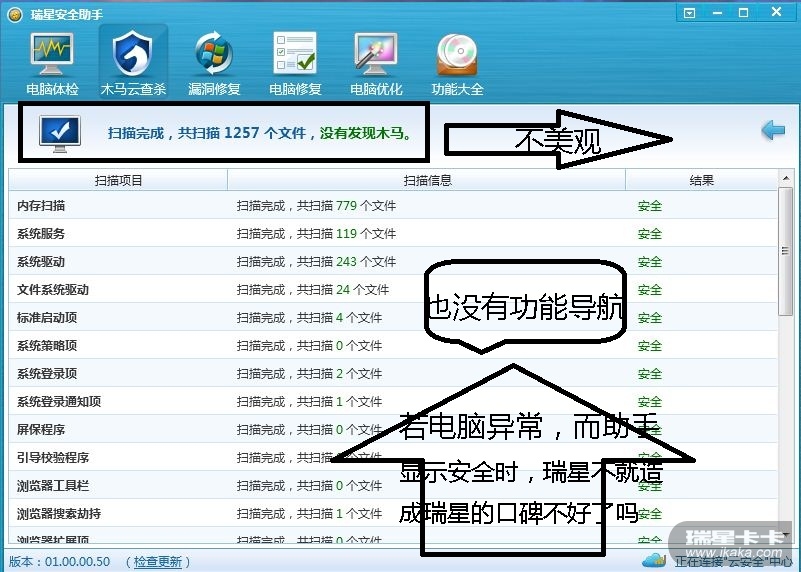Click the version label 01.00.00.50
The height and width of the screenshot is (572, 801).
[77, 562]
